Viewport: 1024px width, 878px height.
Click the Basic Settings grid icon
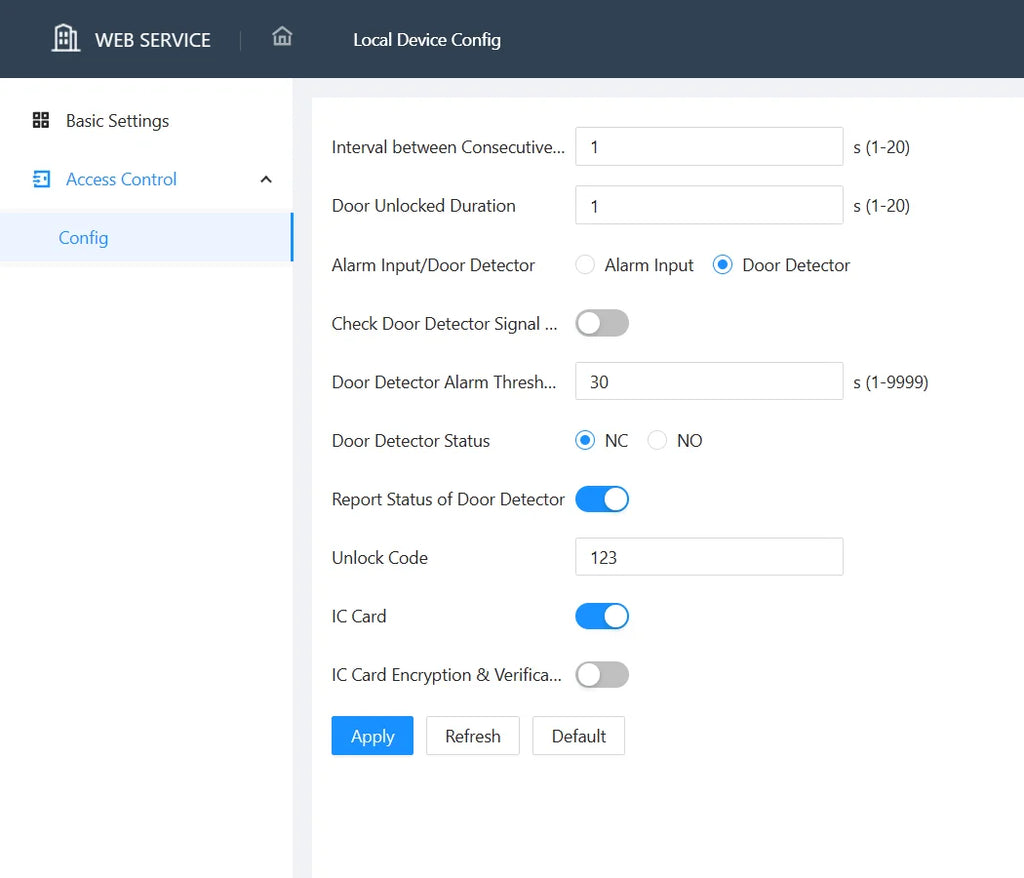click(40, 120)
